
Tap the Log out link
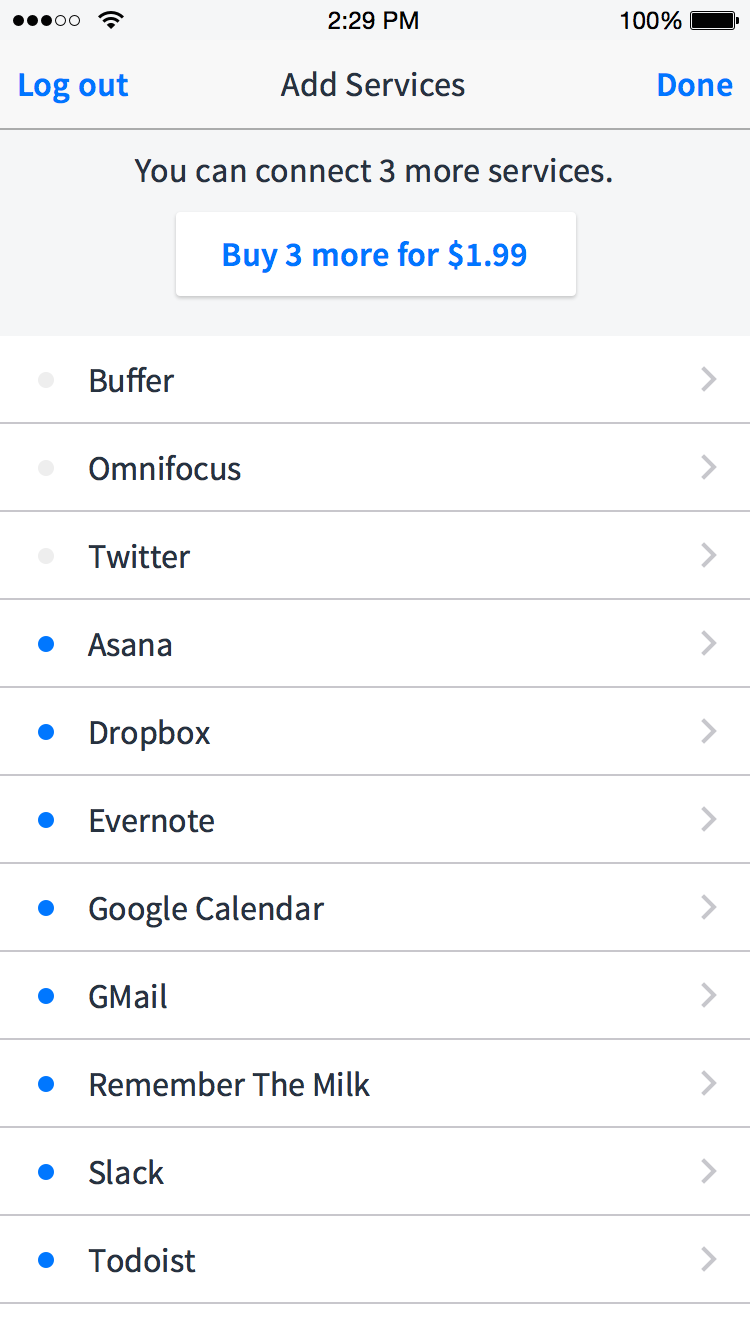pyautogui.click(x=72, y=85)
